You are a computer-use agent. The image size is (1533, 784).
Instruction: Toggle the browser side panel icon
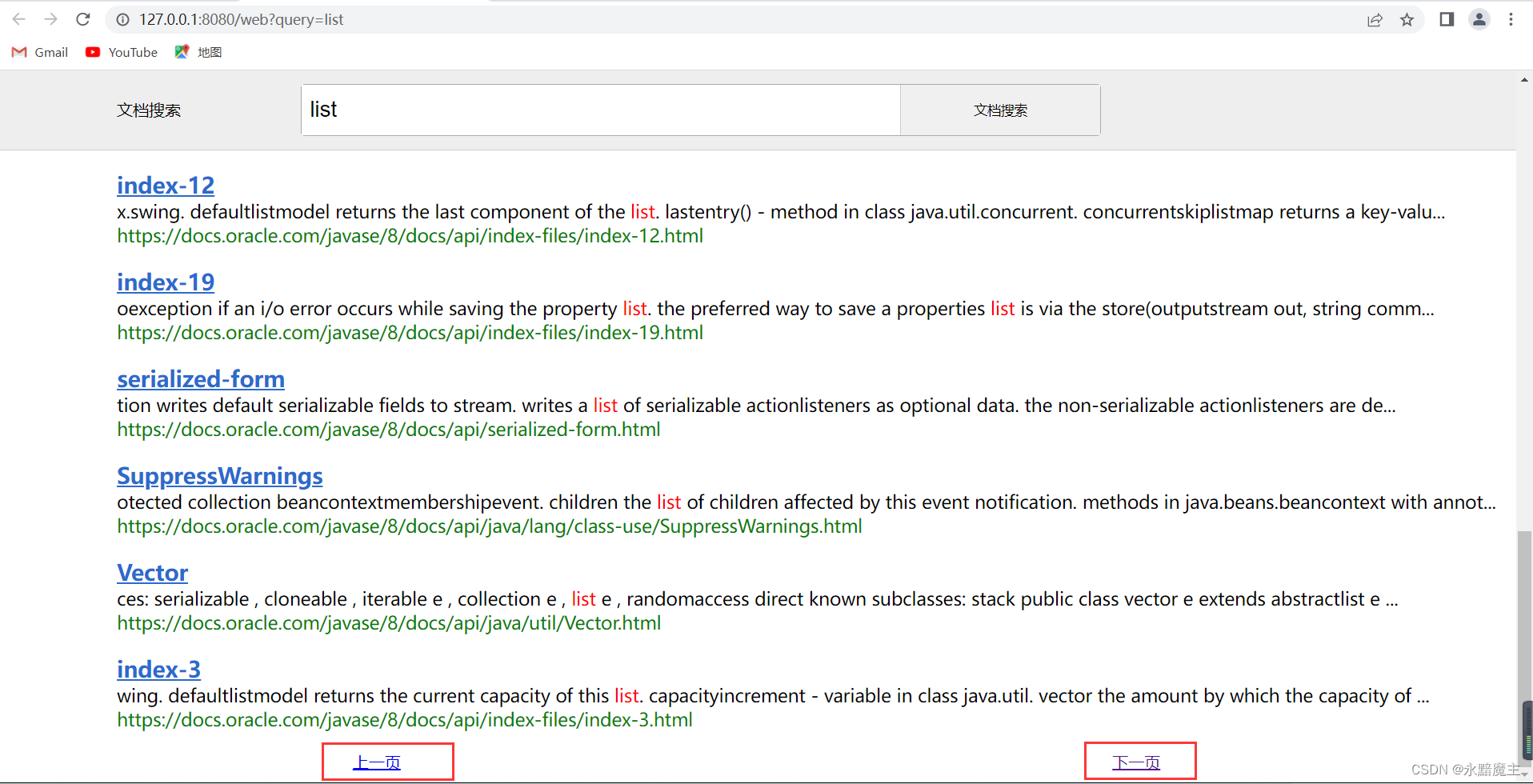tap(1447, 19)
